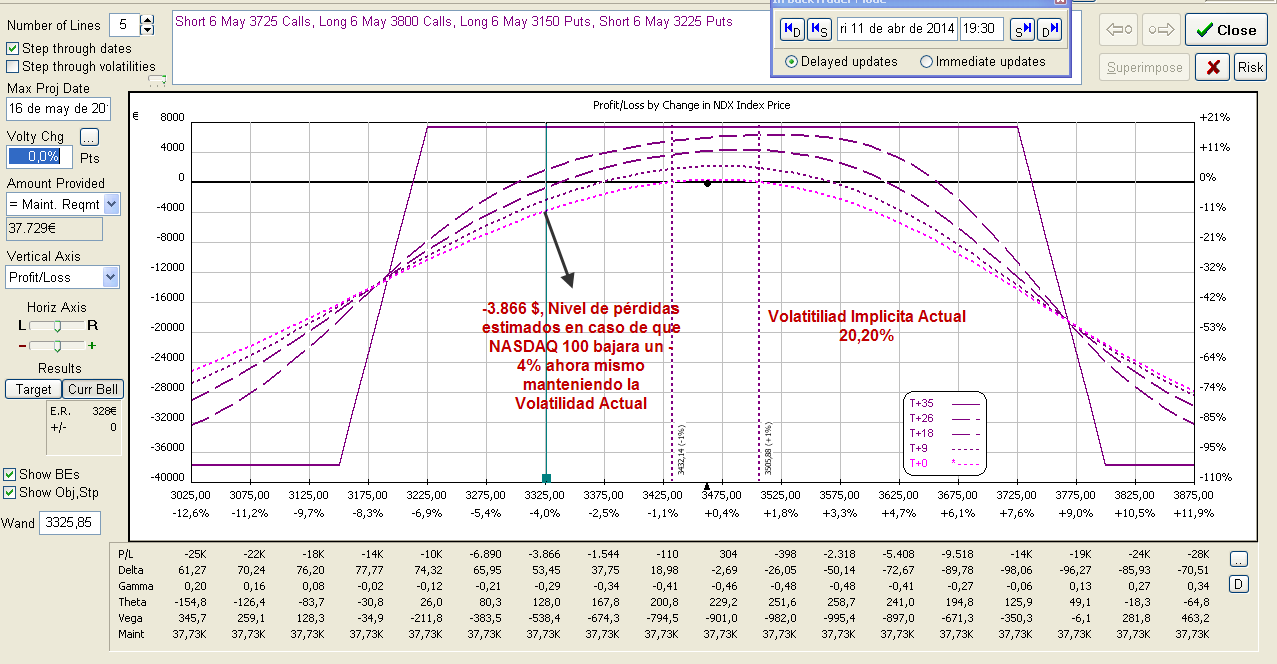Screen dimensions: 1277x664
Task: Toggle Step through dates checkbox
Action: tap(13, 48)
